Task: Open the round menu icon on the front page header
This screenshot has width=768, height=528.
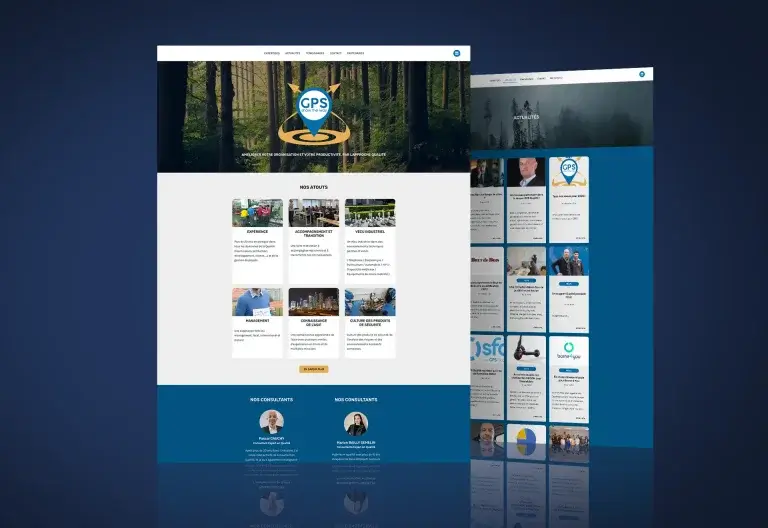Action: [456, 53]
